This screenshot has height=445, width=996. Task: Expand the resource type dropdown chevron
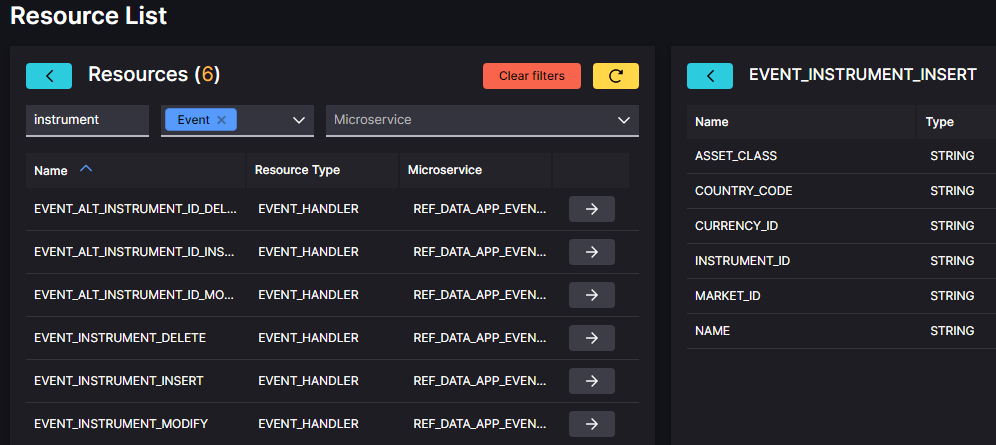click(x=299, y=120)
